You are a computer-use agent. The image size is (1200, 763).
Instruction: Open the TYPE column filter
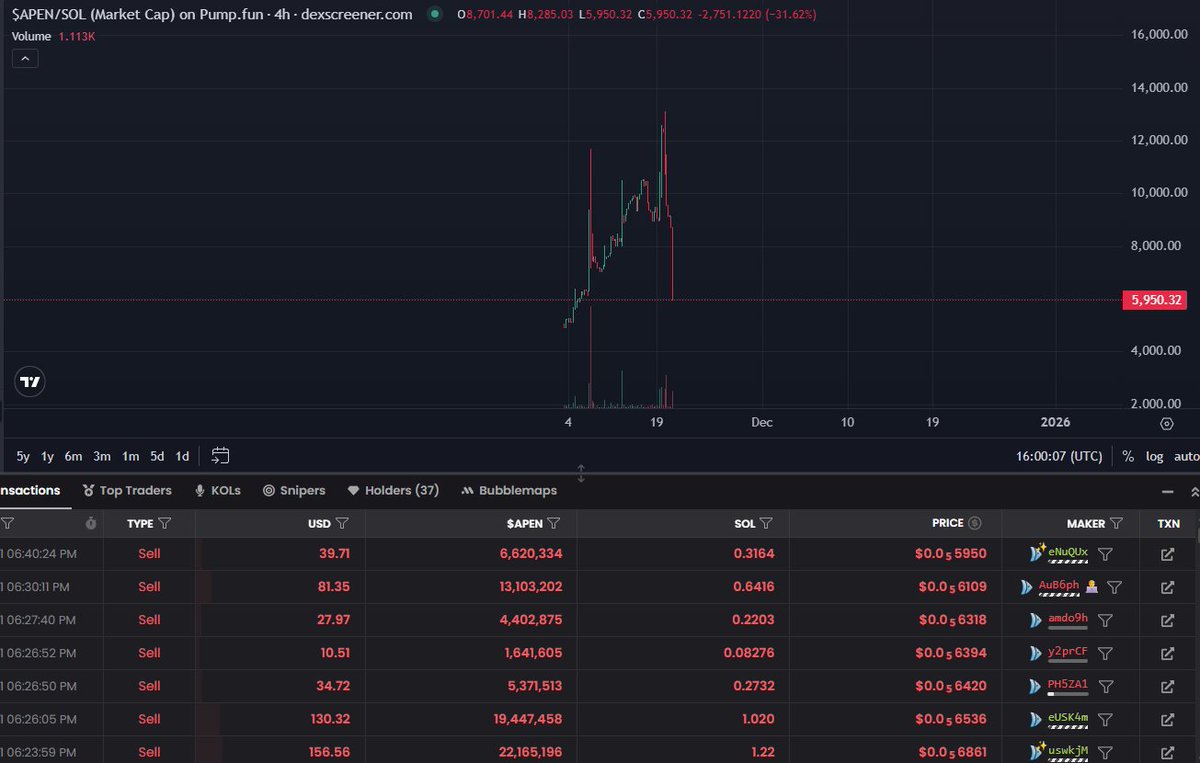(165, 523)
